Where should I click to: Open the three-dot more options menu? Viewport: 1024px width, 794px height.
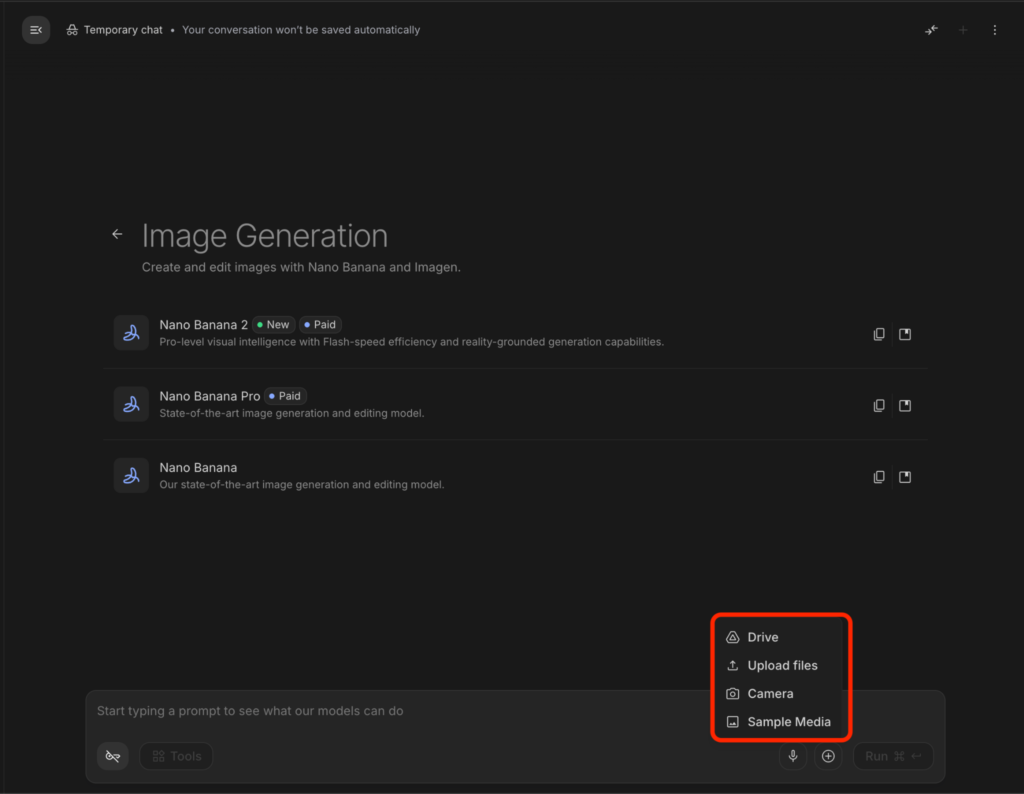(x=995, y=30)
